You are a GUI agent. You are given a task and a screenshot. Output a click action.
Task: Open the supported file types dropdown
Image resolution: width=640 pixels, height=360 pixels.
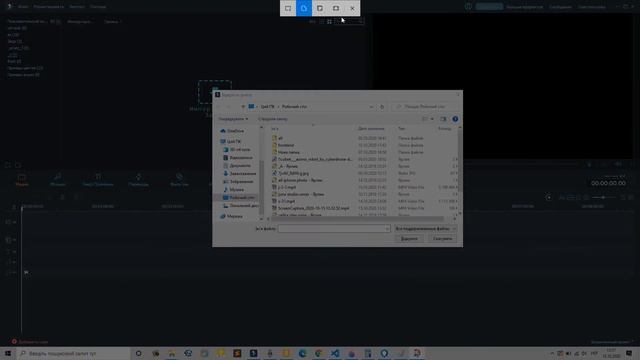click(x=425, y=229)
